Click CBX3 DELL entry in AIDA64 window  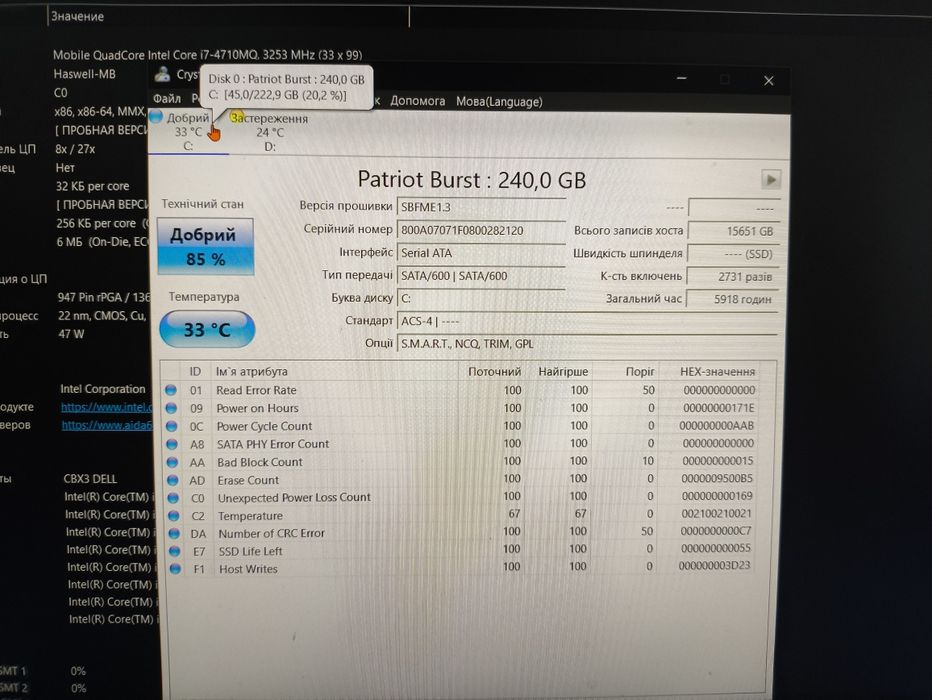90,479
